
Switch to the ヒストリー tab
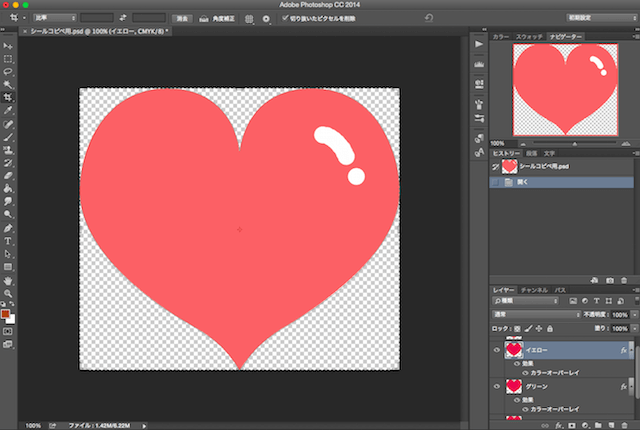[506, 153]
